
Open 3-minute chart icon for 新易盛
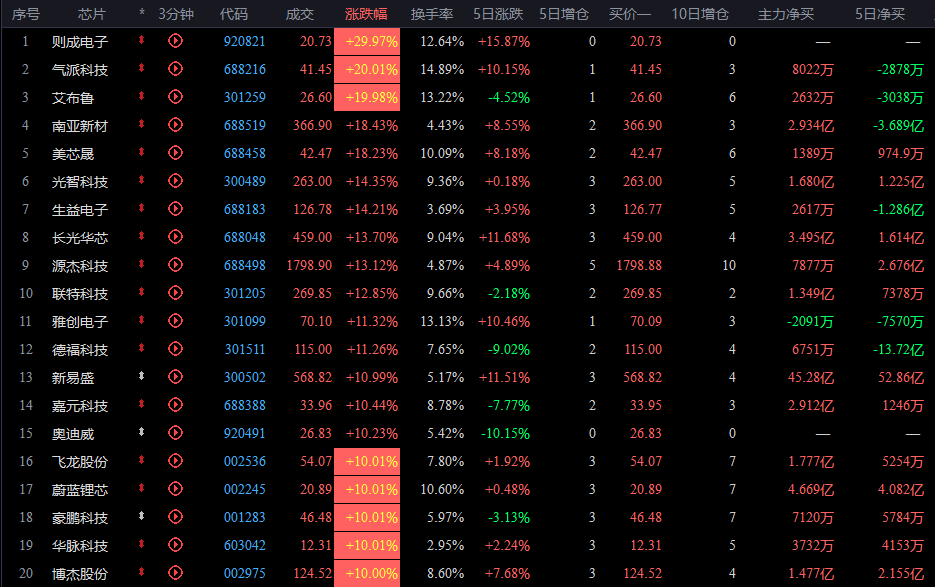(175, 377)
